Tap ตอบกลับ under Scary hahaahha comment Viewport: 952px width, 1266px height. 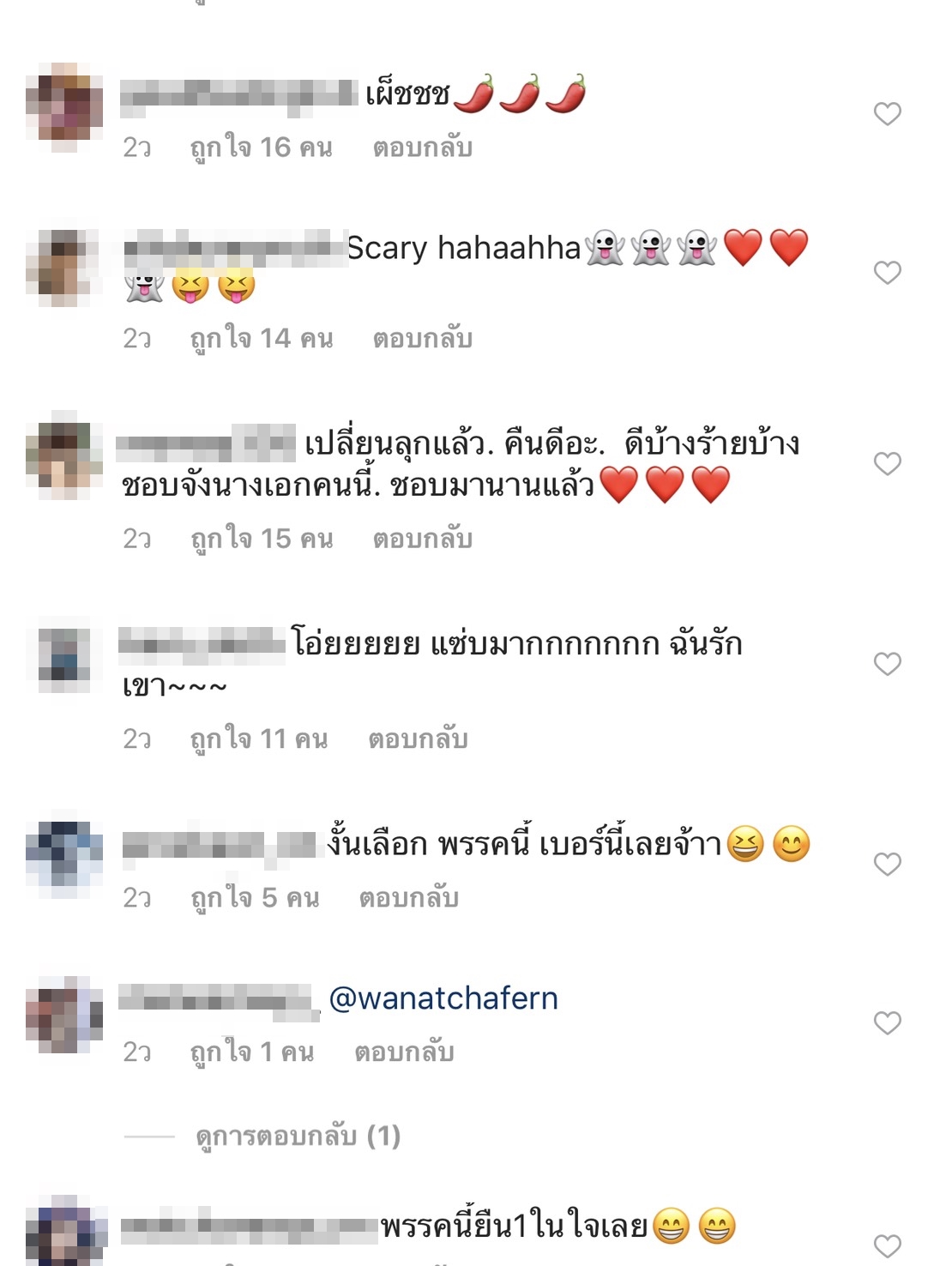tap(423, 339)
